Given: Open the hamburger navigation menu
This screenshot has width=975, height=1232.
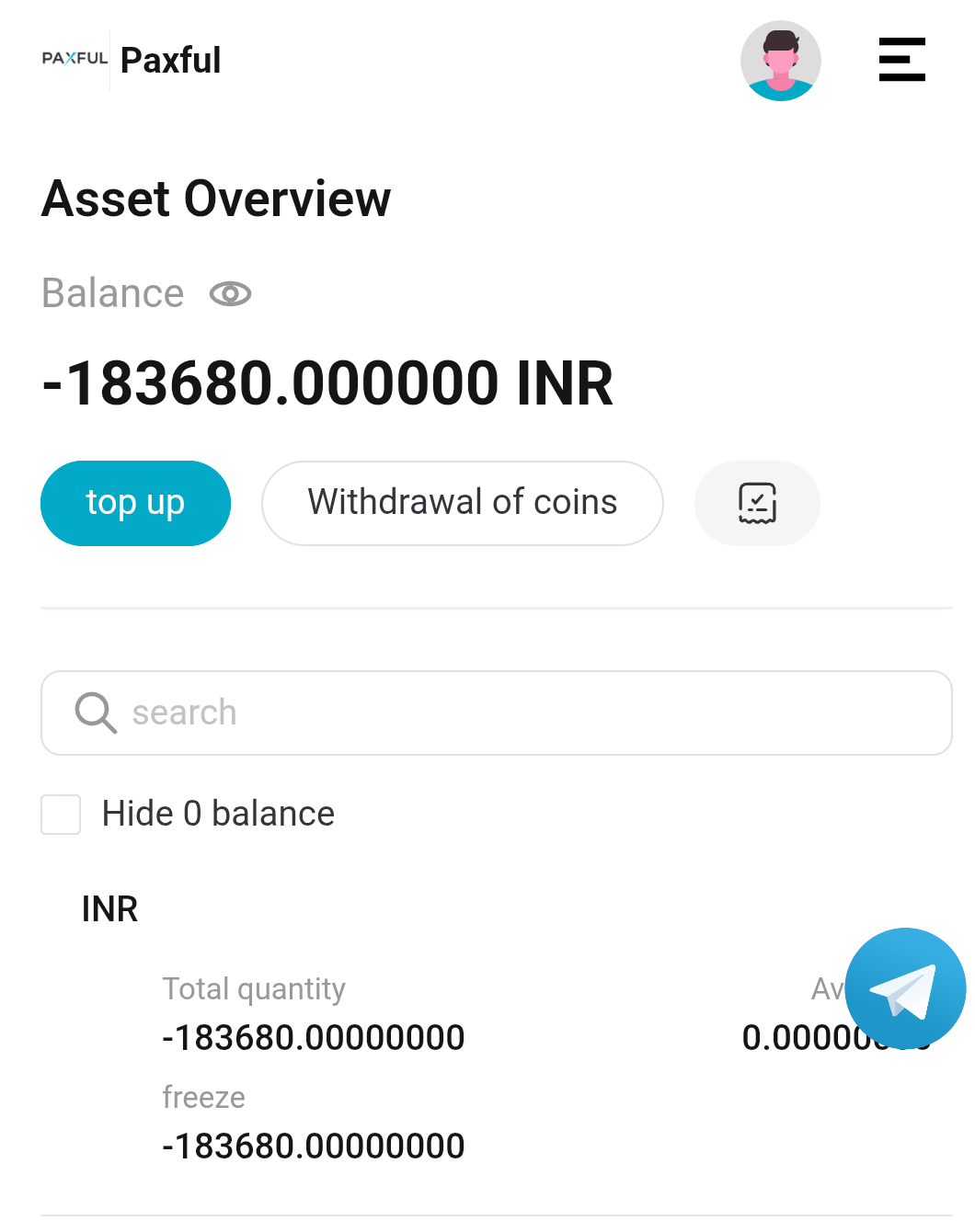Looking at the screenshot, I should [x=901, y=60].
